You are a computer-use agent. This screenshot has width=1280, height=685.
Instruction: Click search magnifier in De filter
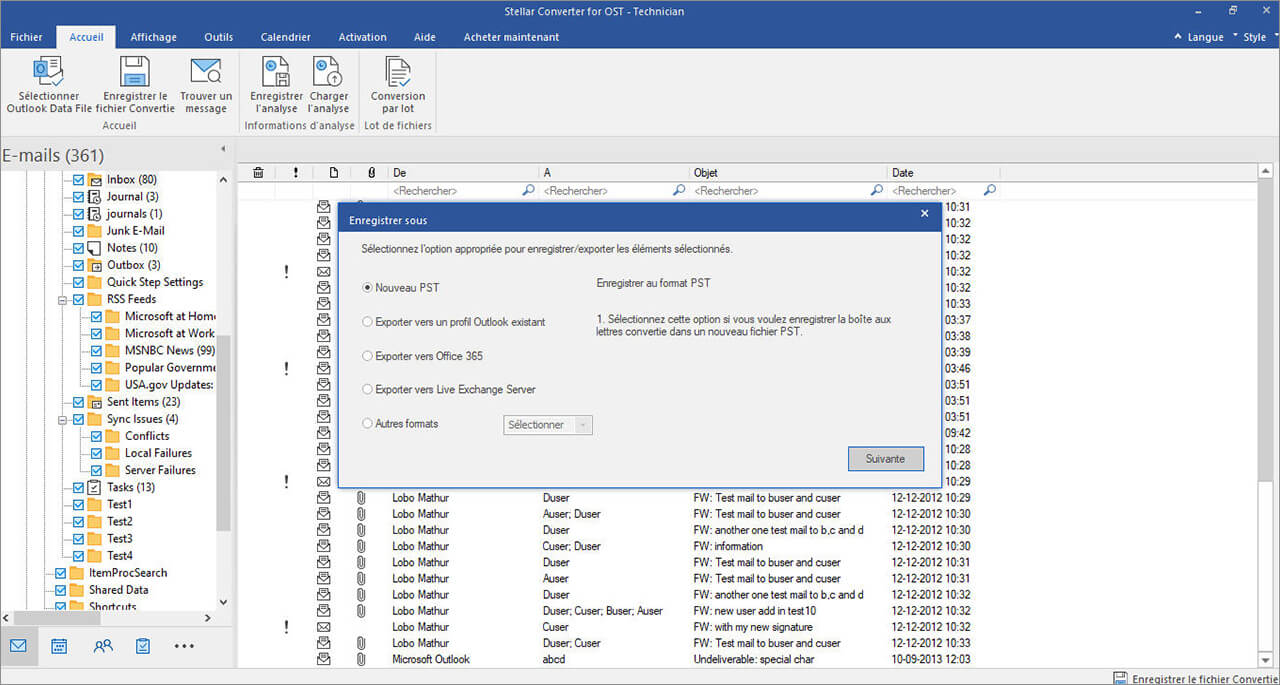click(528, 190)
